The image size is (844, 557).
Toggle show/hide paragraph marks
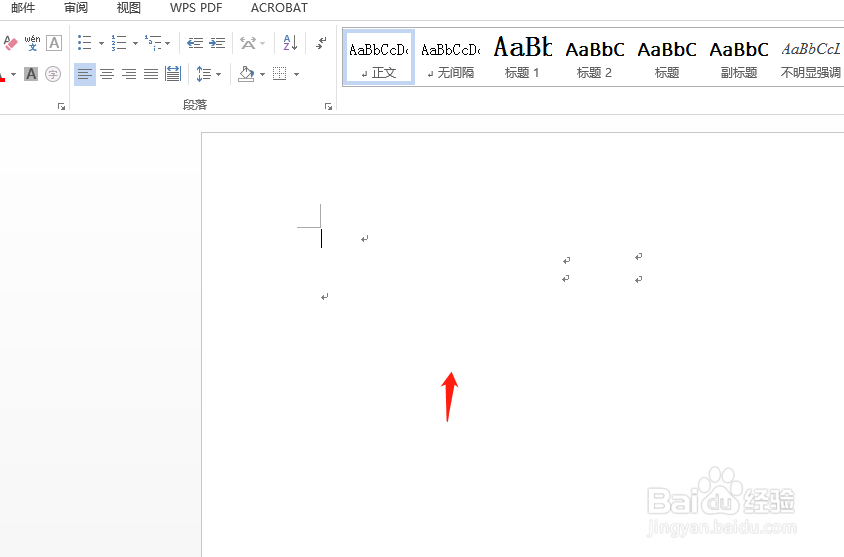pos(321,43)
